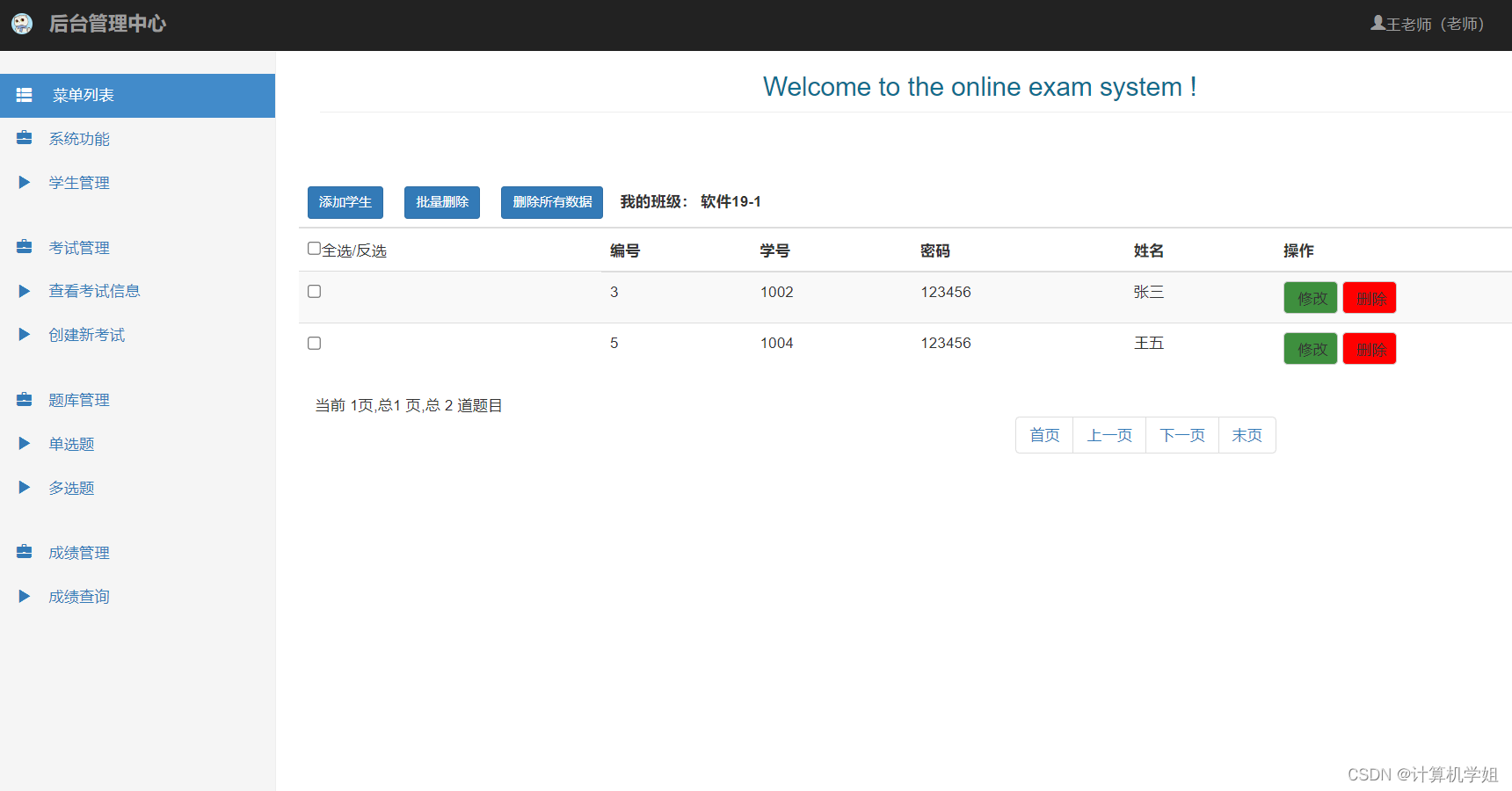This screenshot has height=791, width=1512.
Task: Click the arrow icon beside 创建新考试
Action: (x=25, y=334)
